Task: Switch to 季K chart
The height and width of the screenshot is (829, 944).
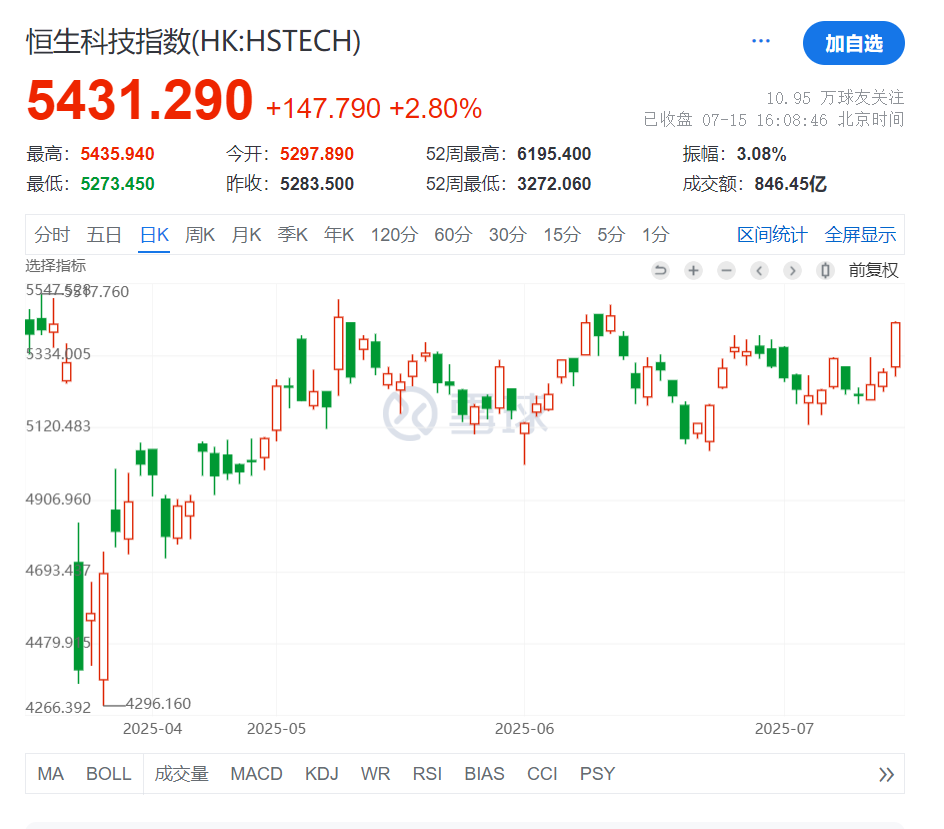Action: [x=293, y=234]
